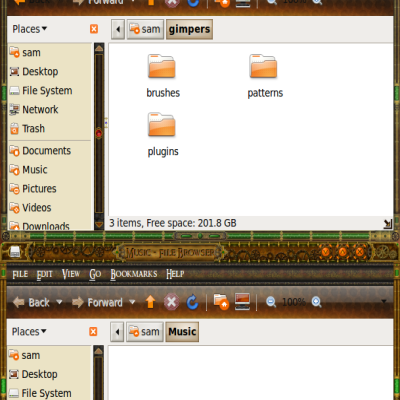The height and width of the screenshot is (400, 400).
Task: Click Music path button
Action: [x=182, y=332]
